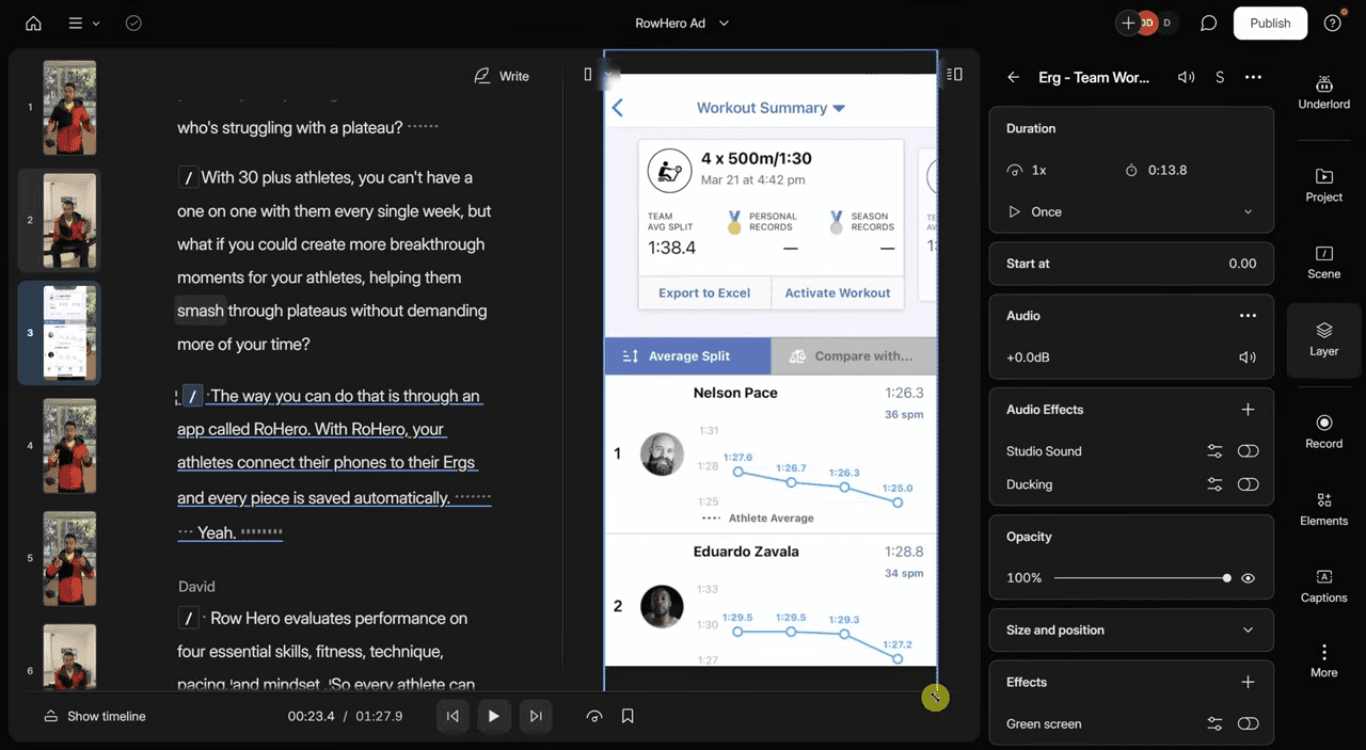Play the composition

click(x=494, y=716)
